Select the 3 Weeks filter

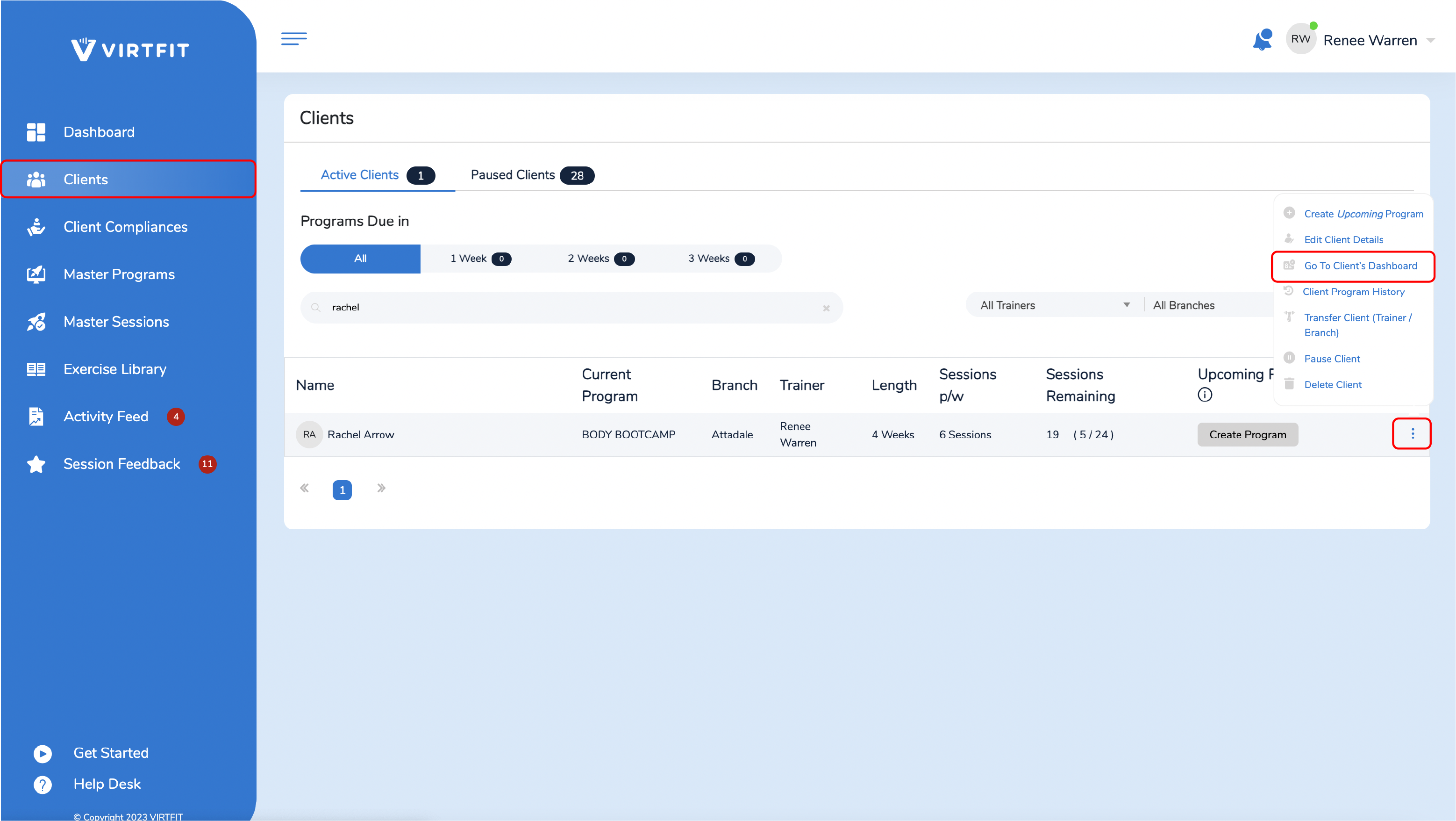(721, 259)
